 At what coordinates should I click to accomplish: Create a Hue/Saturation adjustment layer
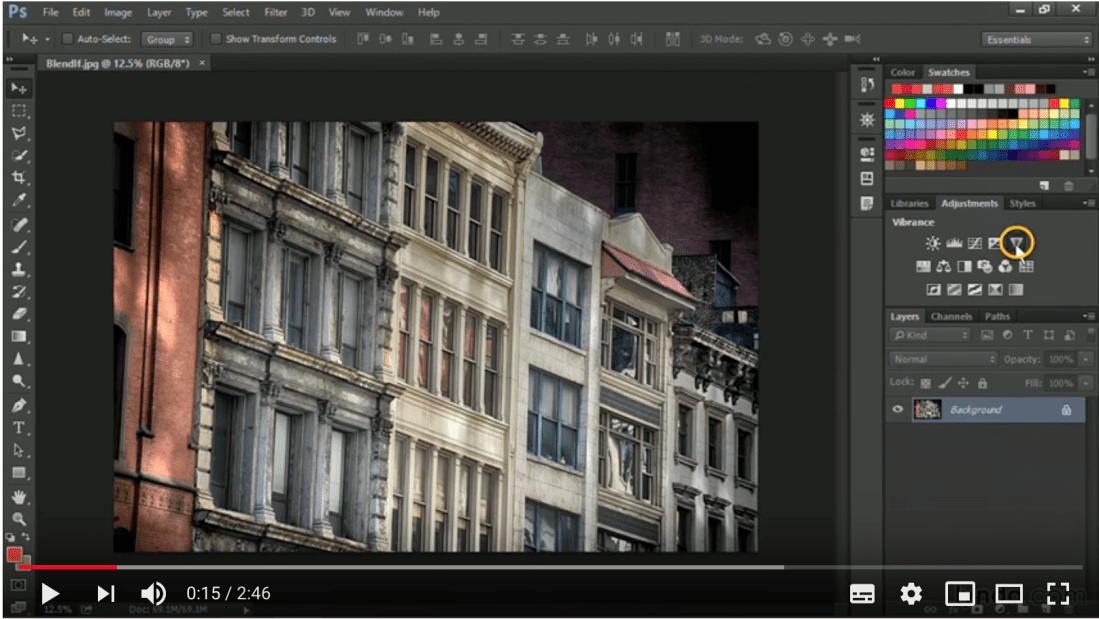922,265
